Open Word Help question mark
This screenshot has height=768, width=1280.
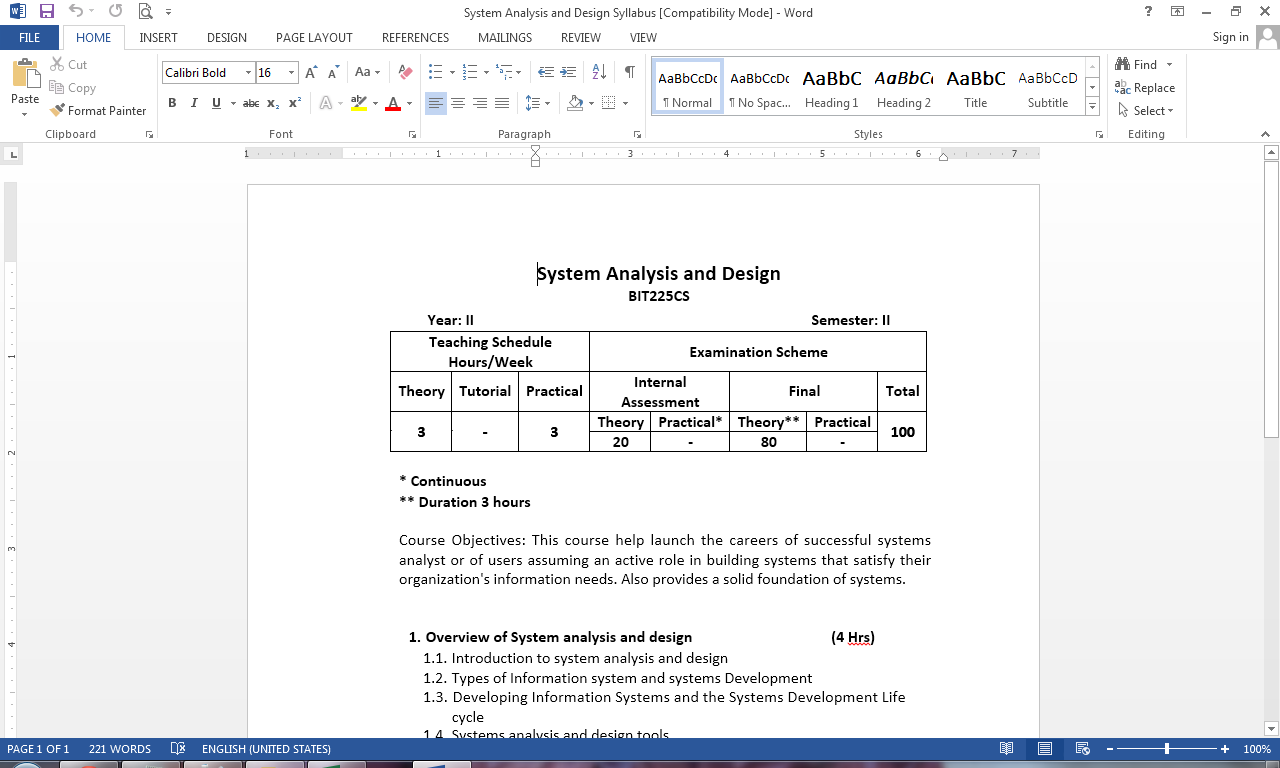click(x=1147, y=12)
